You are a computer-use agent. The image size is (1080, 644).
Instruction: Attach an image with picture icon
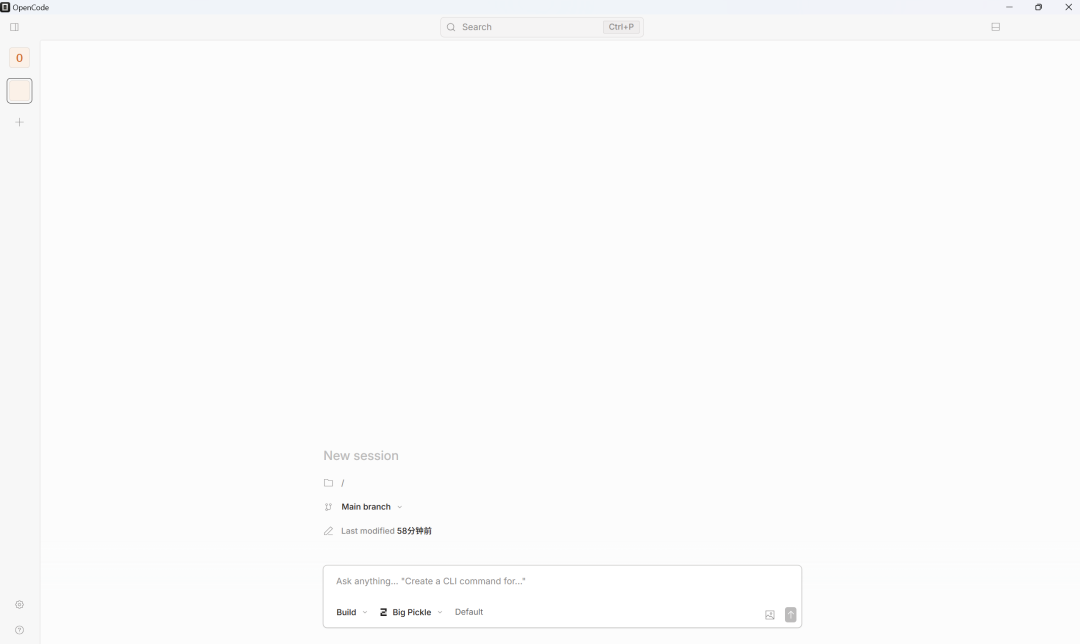click(770, 615)
